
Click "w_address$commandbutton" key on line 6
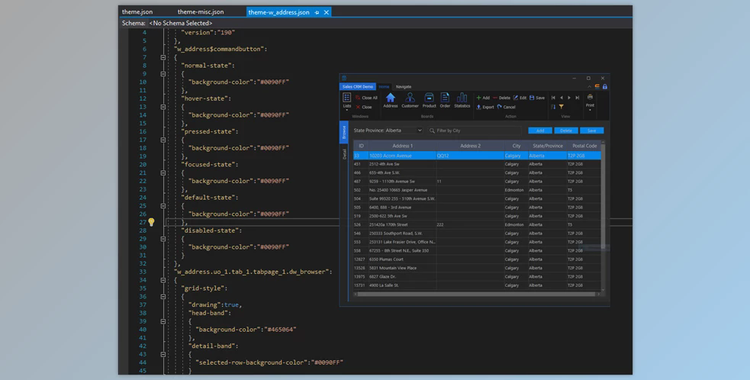coord(219,49)
